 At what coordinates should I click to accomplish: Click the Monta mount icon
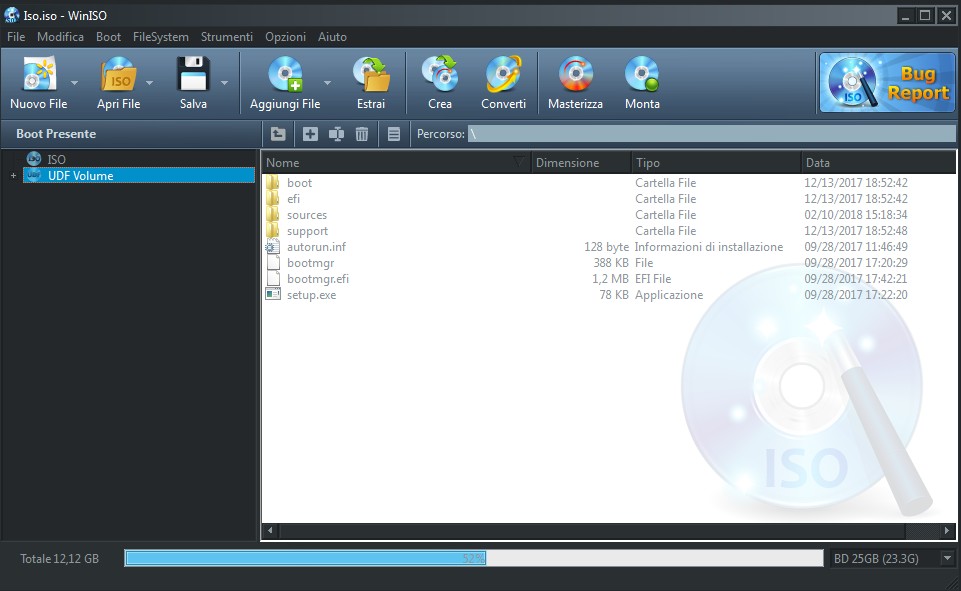(x=642, y=74)
